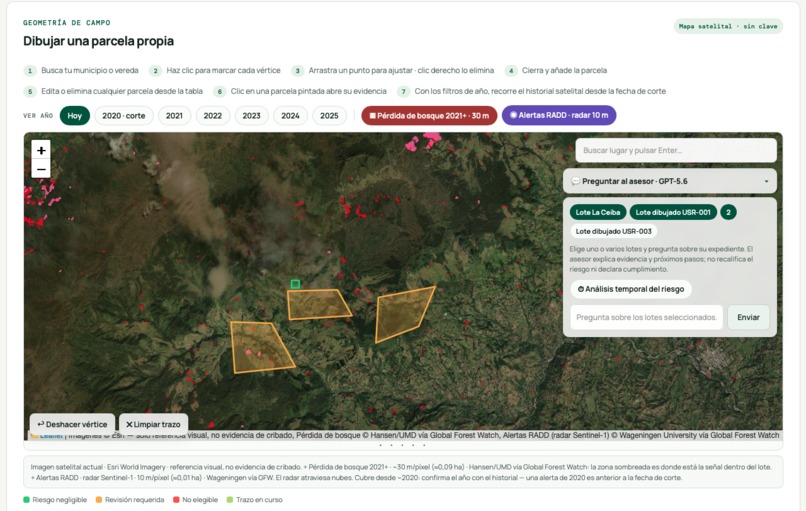
Task: Select the Hoy year filter
Action: pyautogui.click(x=75, y=116)
